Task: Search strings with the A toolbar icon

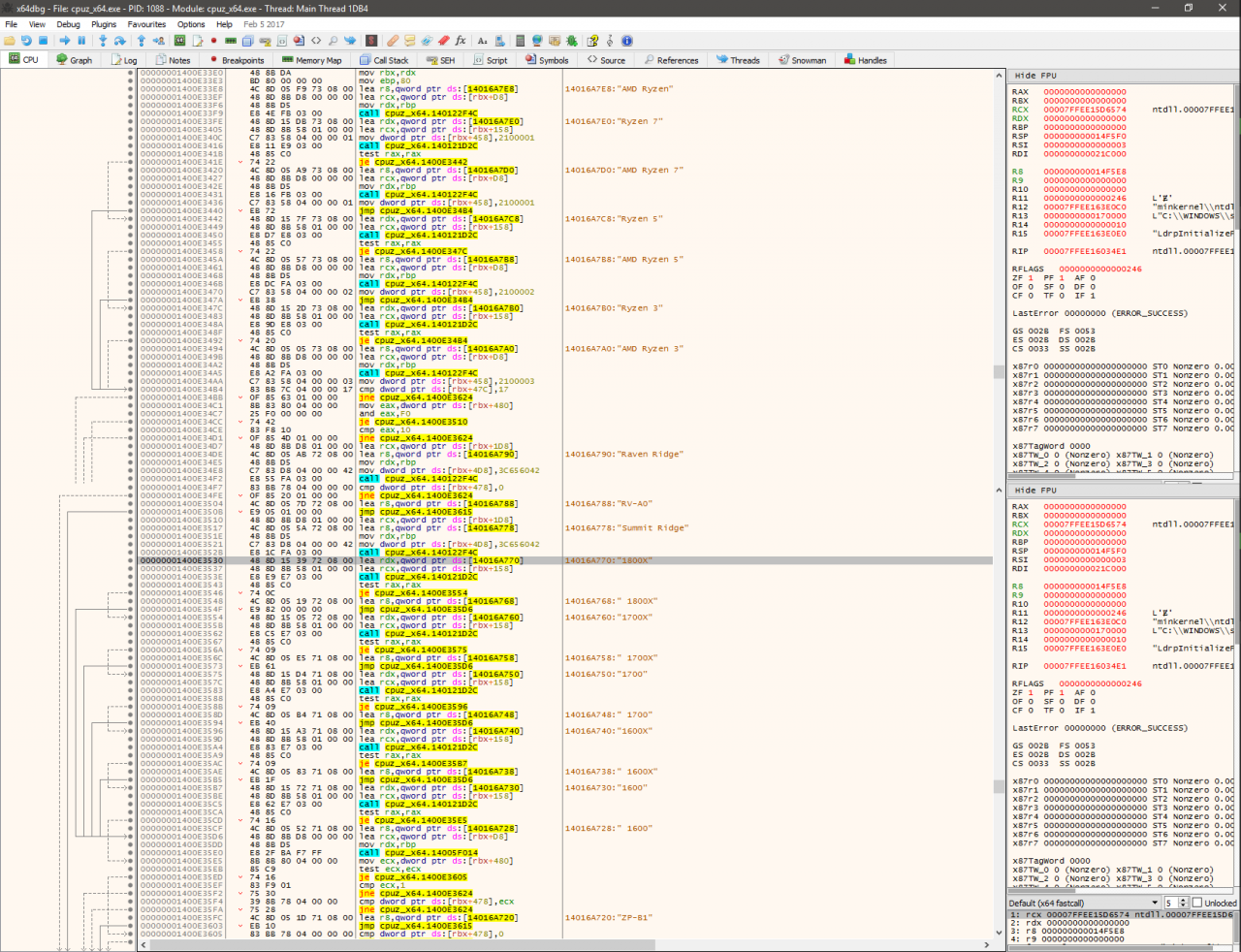Action: (x=482, y=41)
